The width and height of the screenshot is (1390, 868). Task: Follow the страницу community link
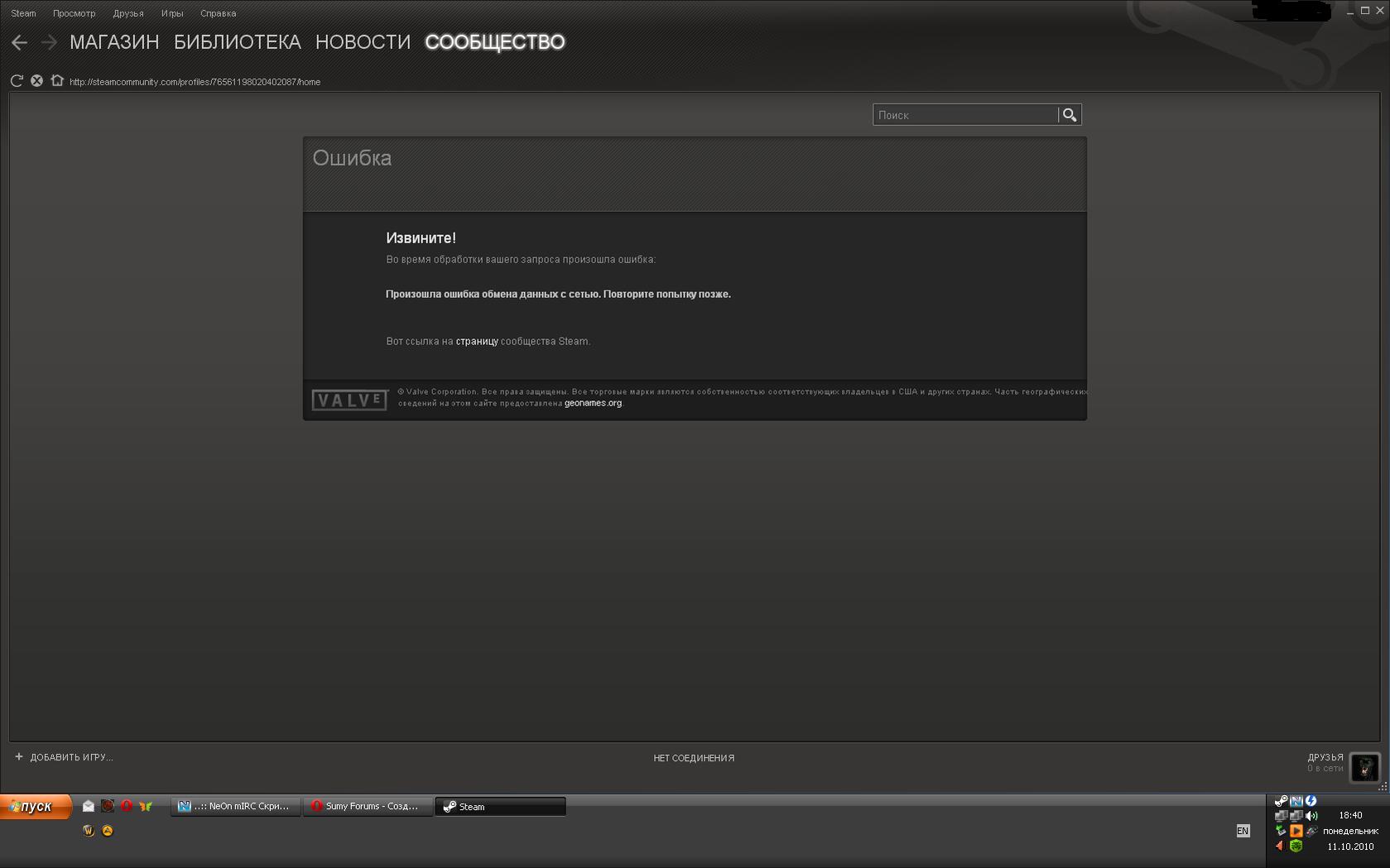coord(477,342)
